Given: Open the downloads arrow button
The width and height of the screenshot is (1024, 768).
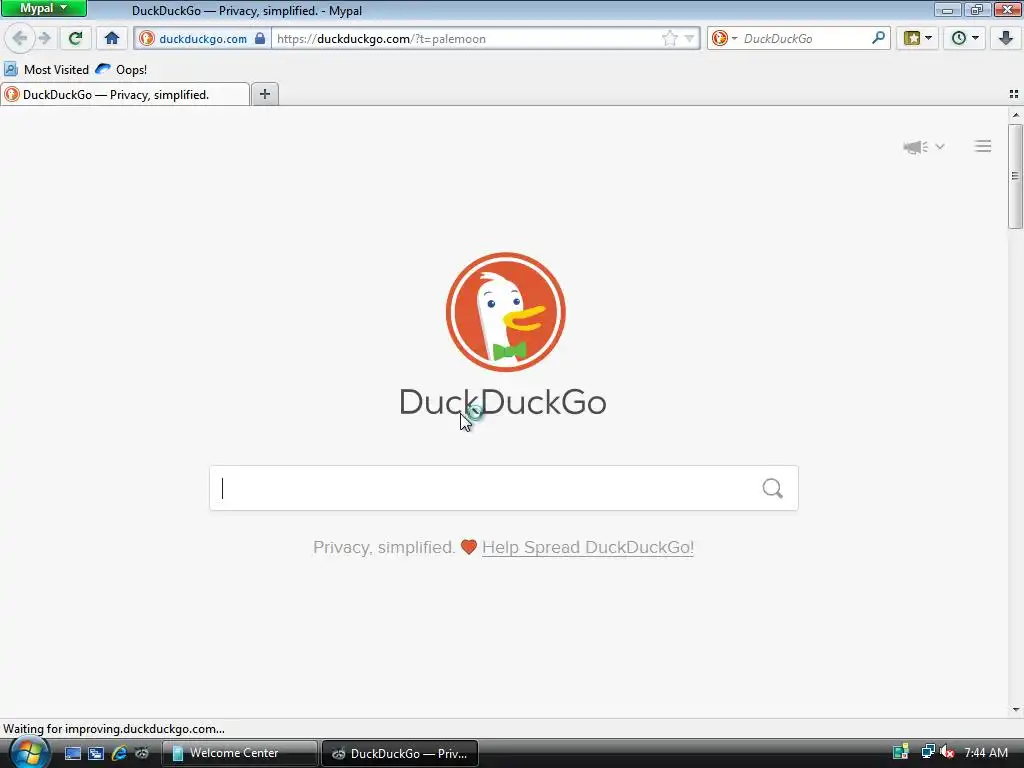Looking at the screenshot, I should pyautogui.click(x=1006, y=38).
